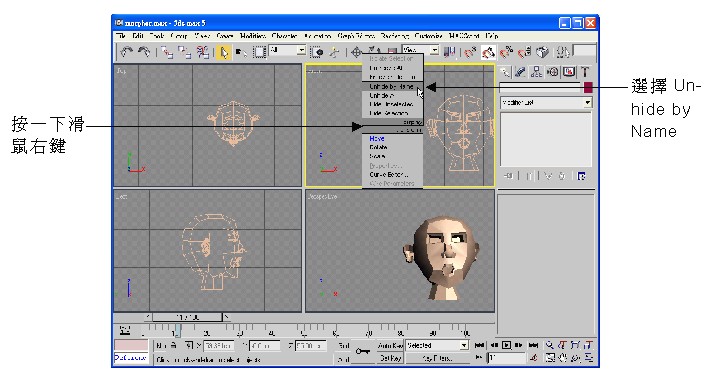The image size is (719, 385).
Task: Click Remove Modifier trash icon under the stack
Action: tap(562, 176)
